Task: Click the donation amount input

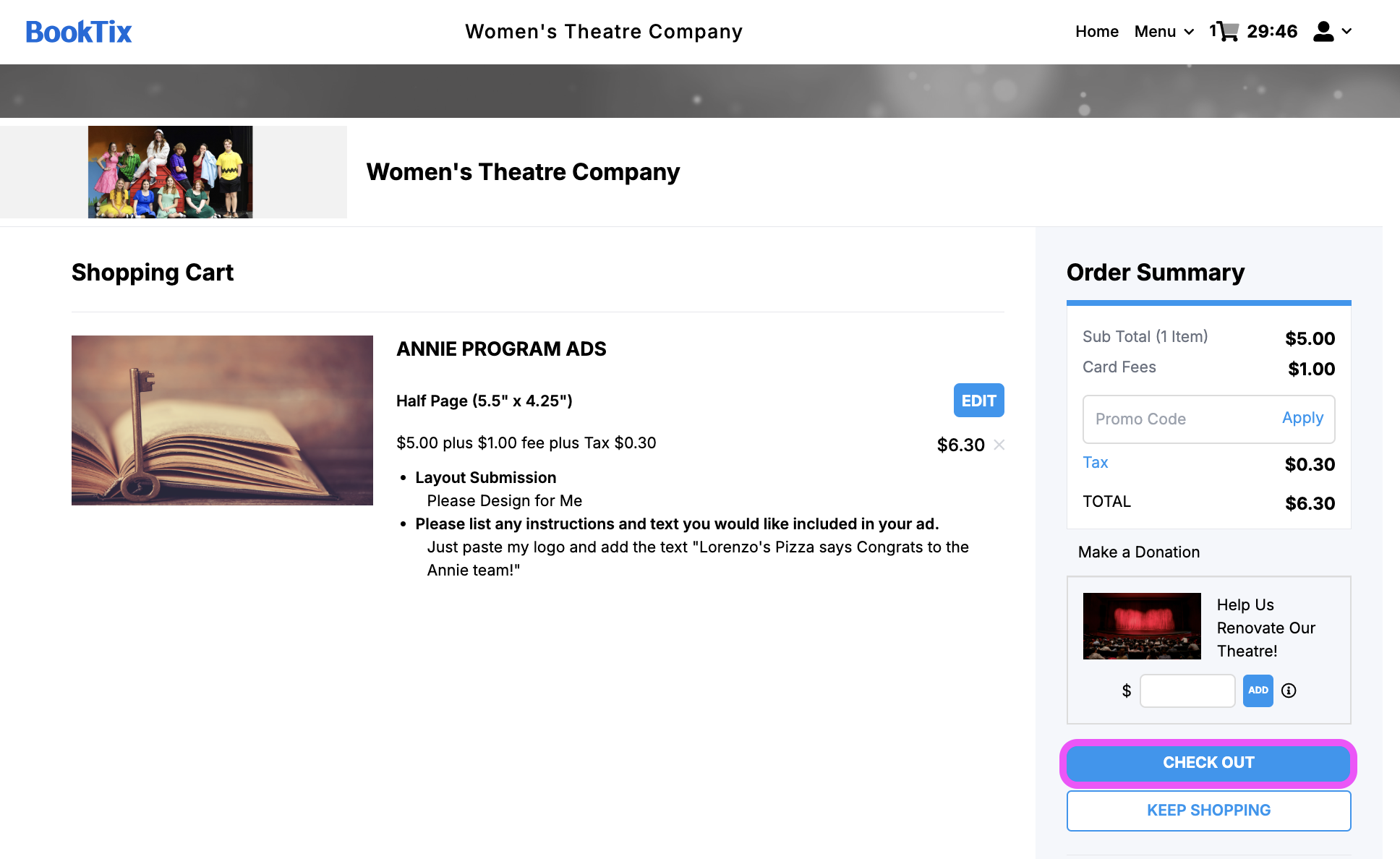Action: (1187, 691)
